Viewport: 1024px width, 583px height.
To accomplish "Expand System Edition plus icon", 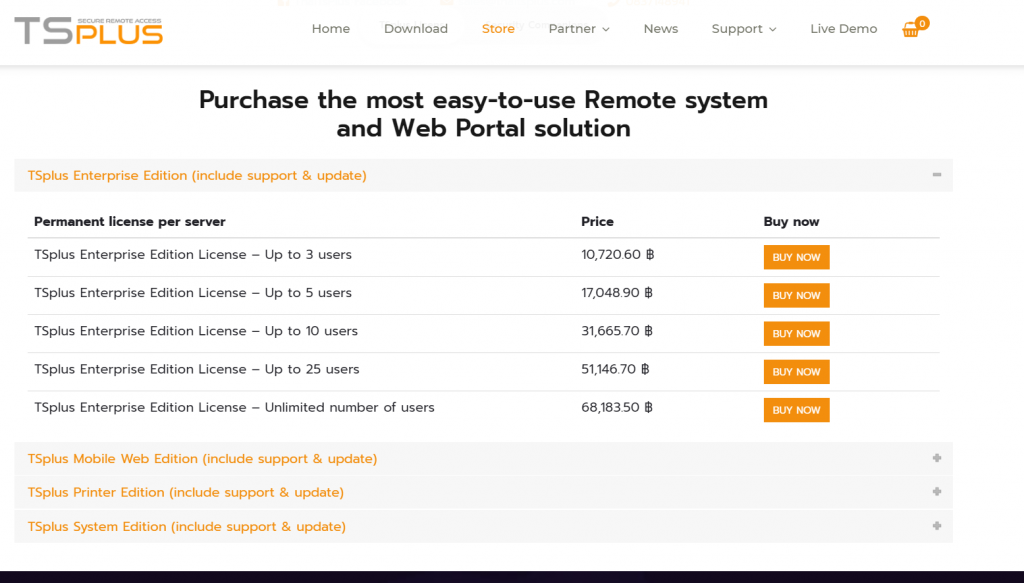I will pyautogui.click(x=937, y=526).
